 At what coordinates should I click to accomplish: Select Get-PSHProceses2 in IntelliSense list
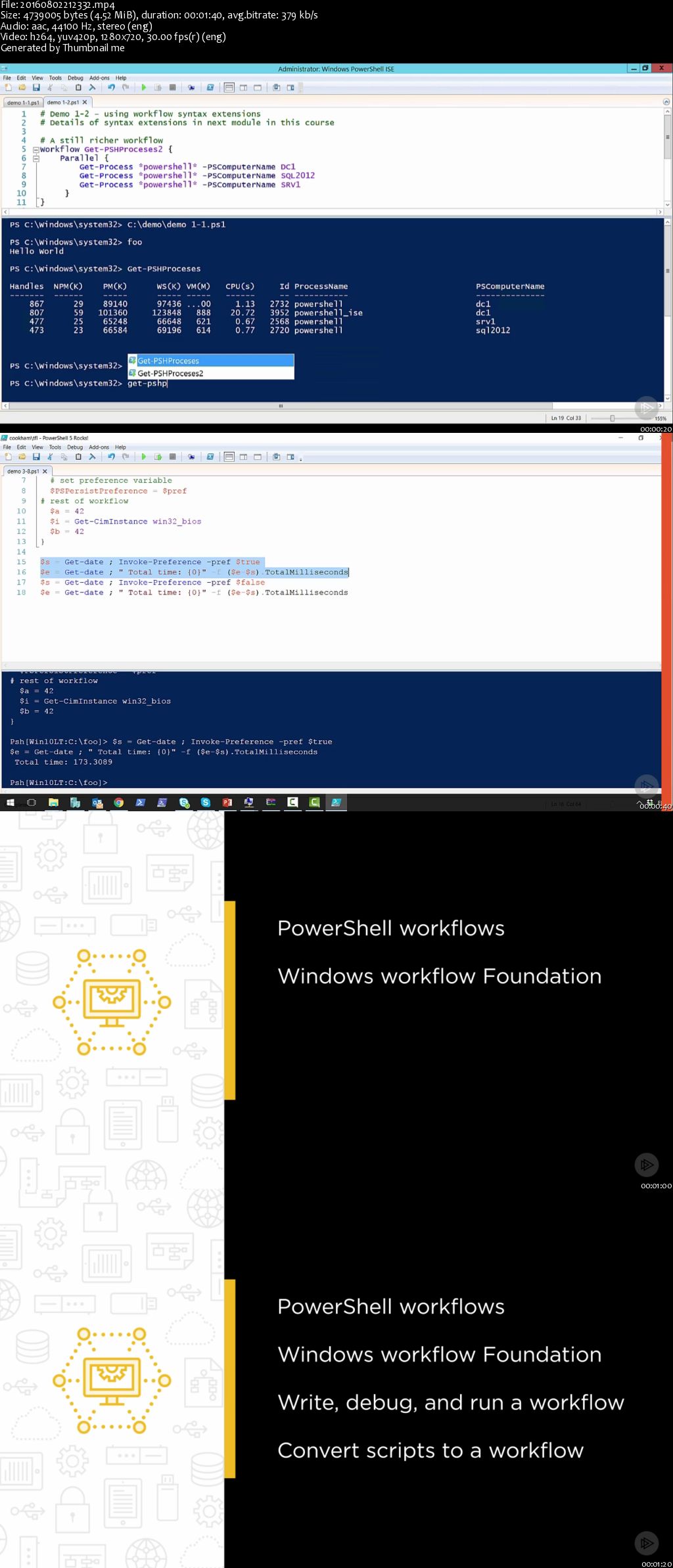[211, 373]
